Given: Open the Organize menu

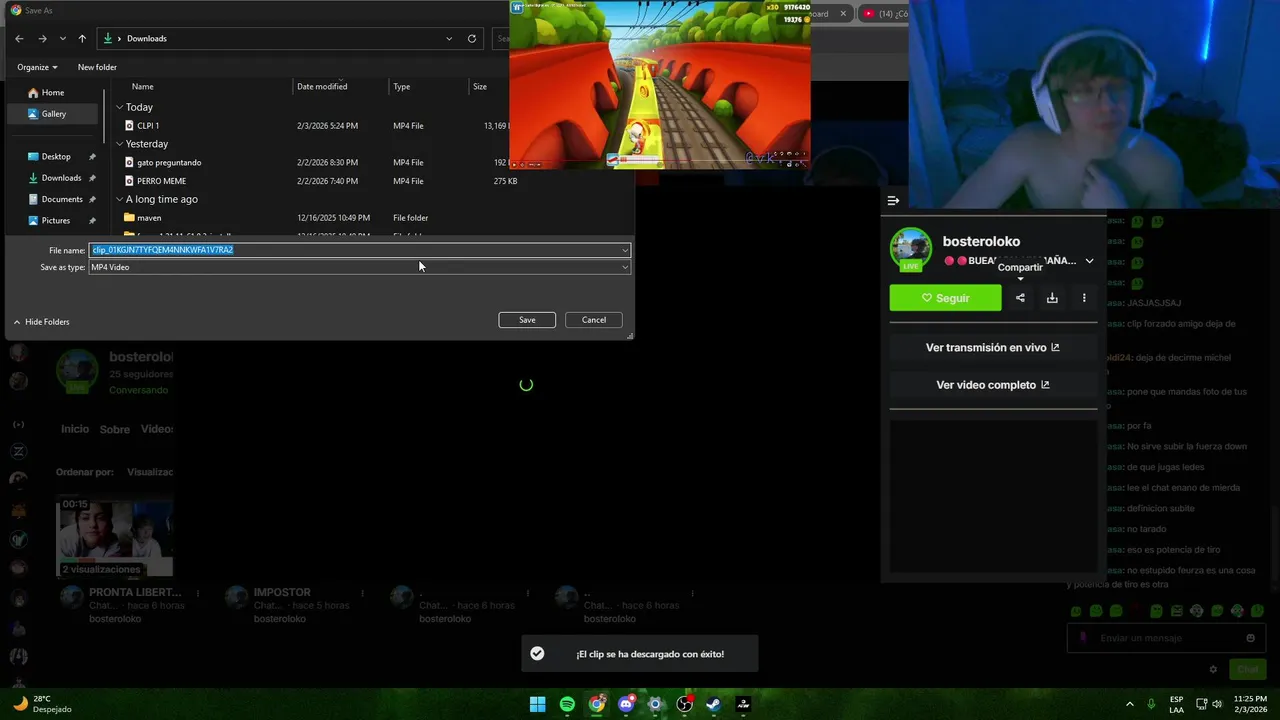Looking at the screenshot, I should [37, 67].
